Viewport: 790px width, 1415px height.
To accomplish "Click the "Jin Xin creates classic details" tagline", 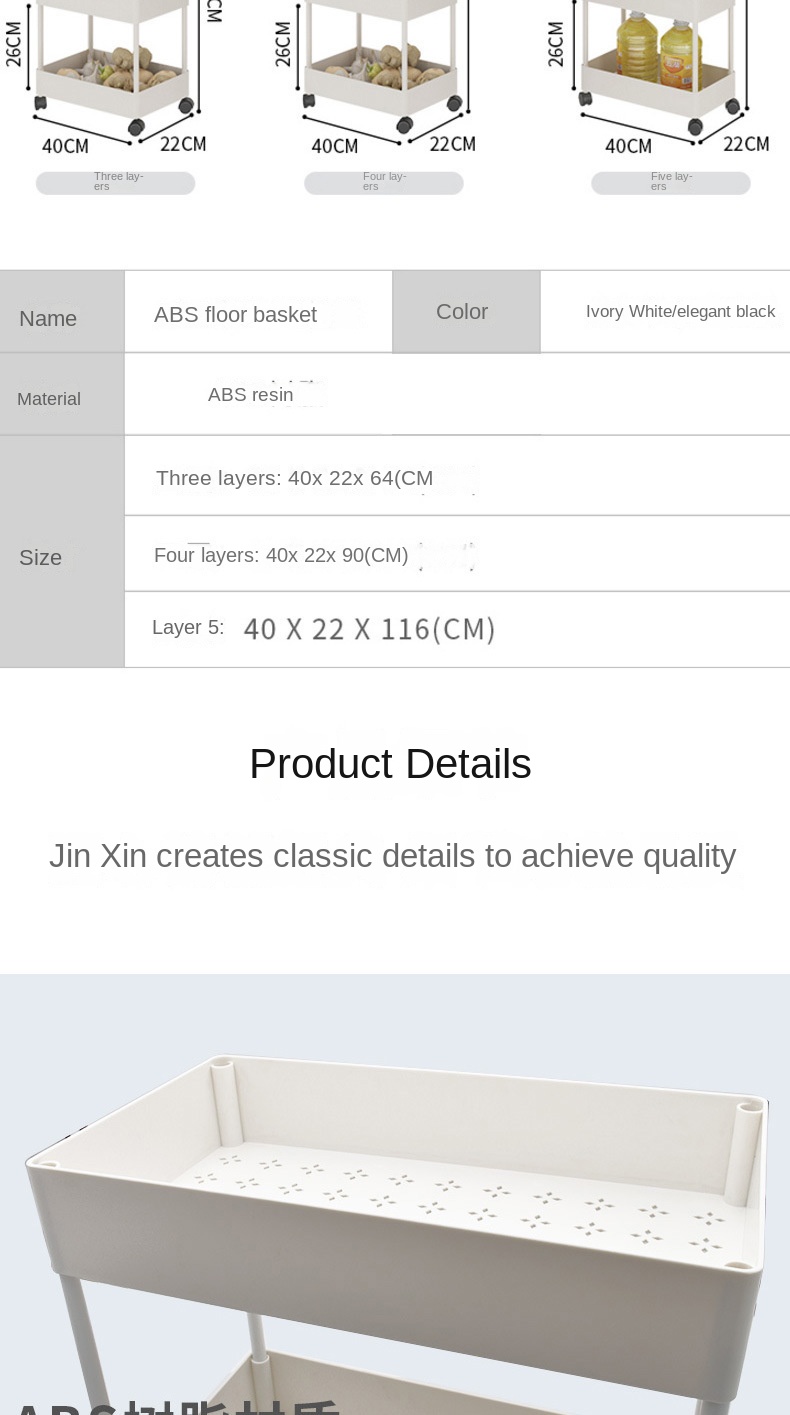I will [x=392, y=856].
